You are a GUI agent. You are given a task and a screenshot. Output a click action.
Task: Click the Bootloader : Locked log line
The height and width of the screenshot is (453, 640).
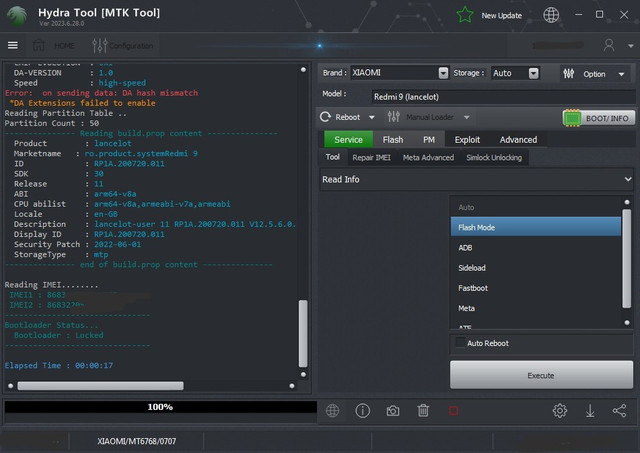[58, 335]
